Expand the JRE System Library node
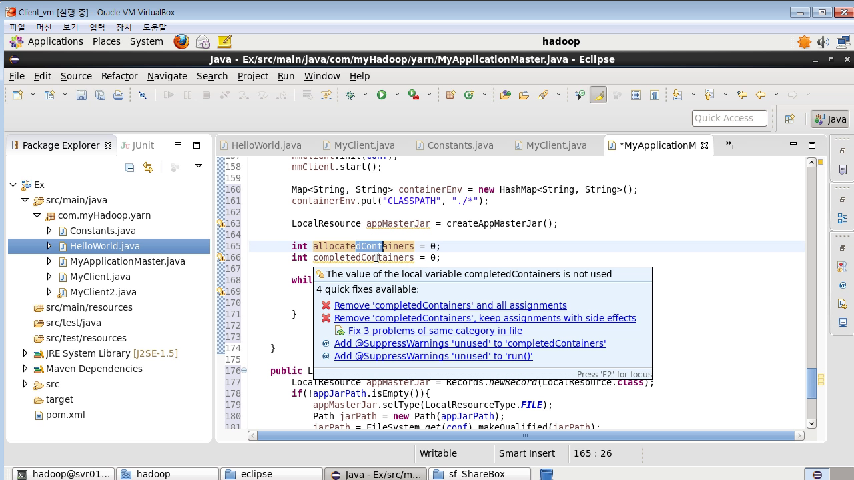The width and height of the screenshot is (854, 480). [24, 353]
